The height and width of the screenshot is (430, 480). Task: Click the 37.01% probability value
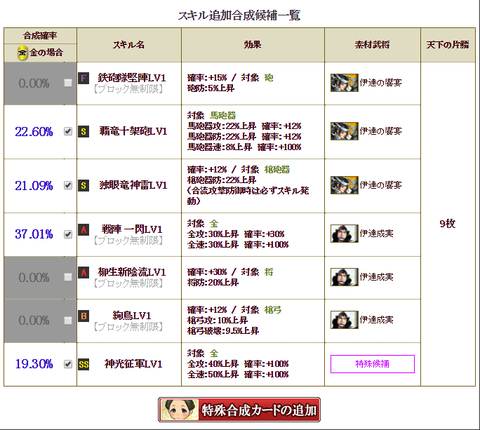click(34, 234)
